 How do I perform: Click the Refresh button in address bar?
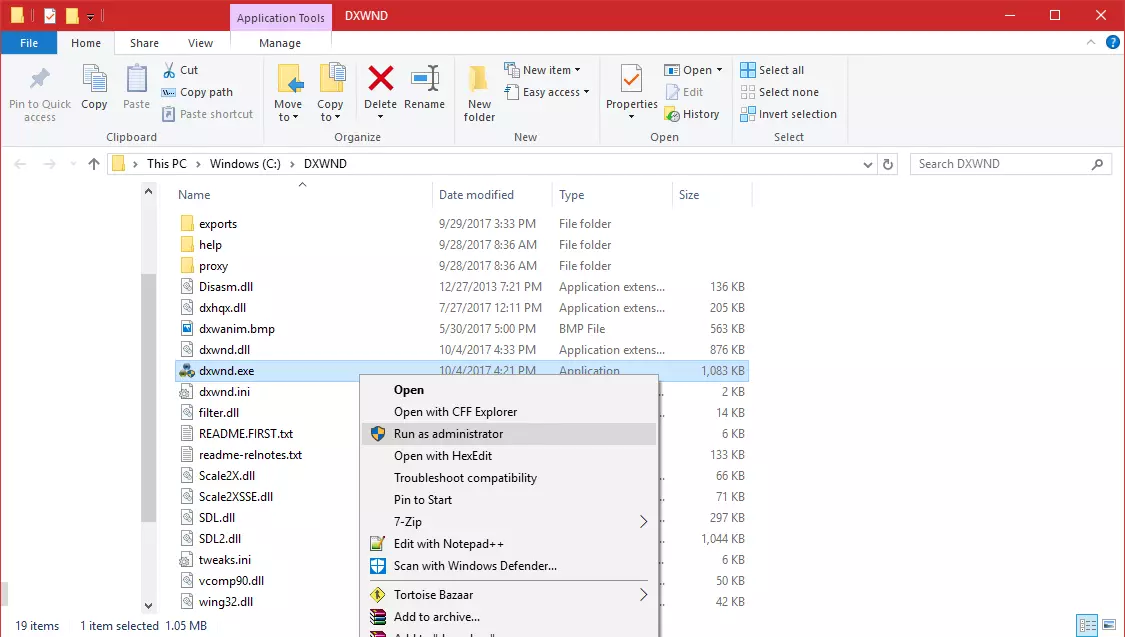[888, 164]
